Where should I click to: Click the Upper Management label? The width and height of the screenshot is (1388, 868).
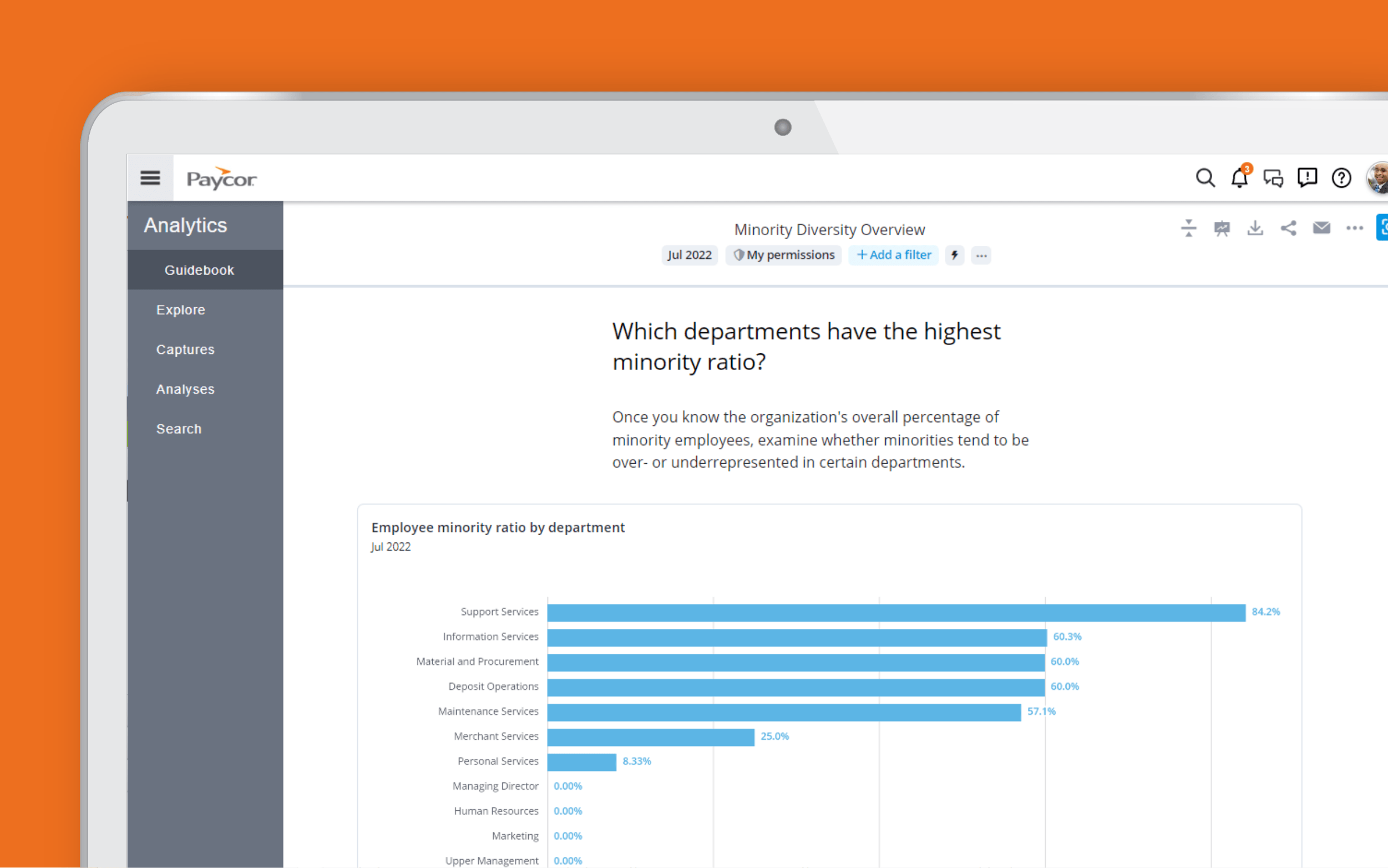pos(492,861)
